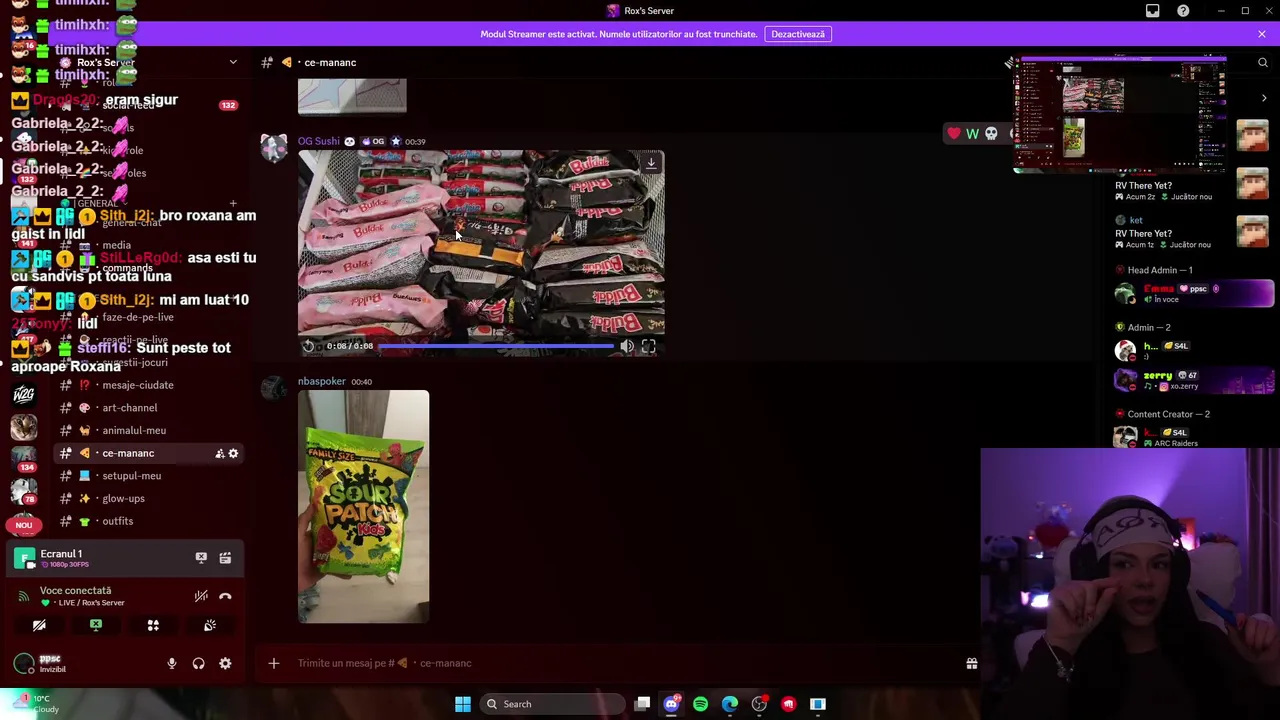Toggle noise suppression icon
This screenshot has height=720, width=1280.
tap(201, 596)
